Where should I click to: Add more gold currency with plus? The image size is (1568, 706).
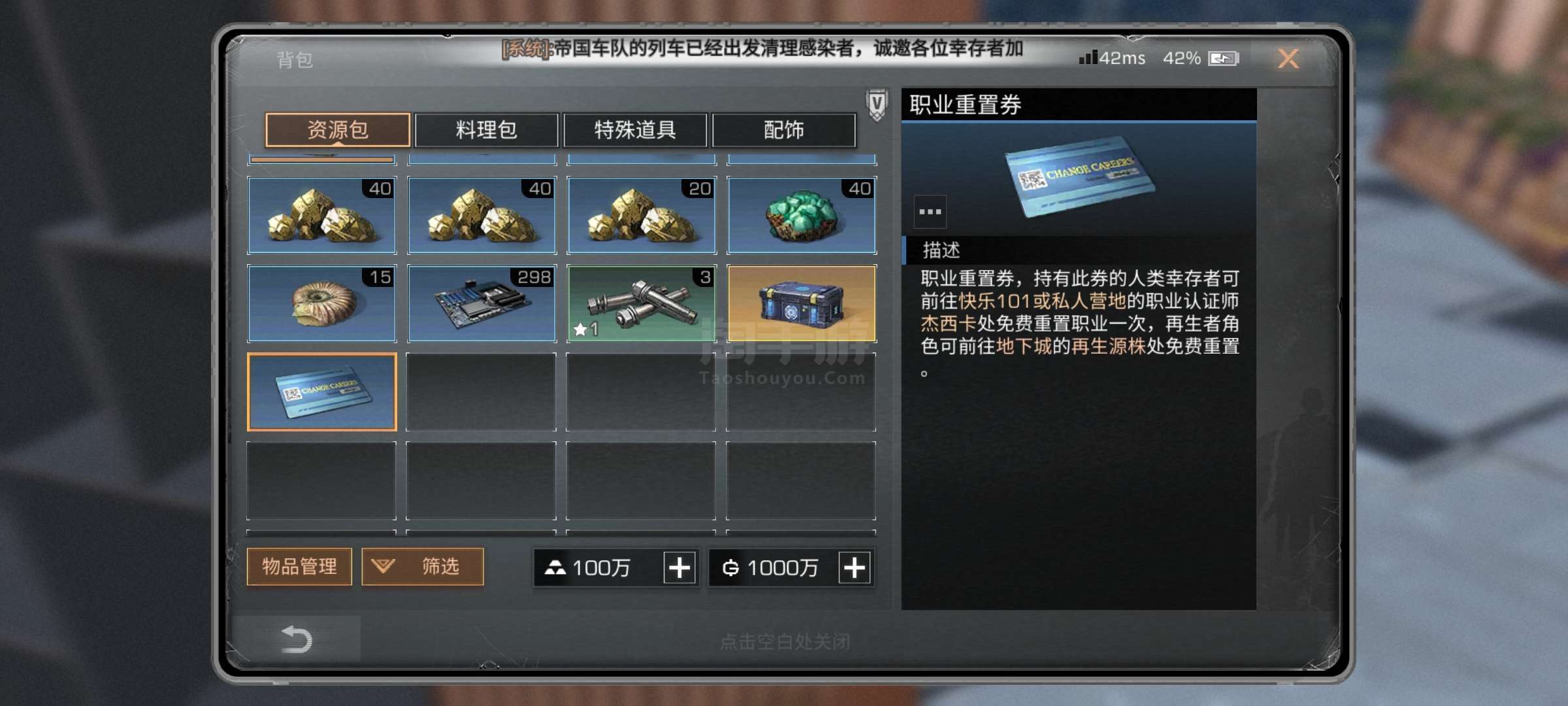coord(855,567)
